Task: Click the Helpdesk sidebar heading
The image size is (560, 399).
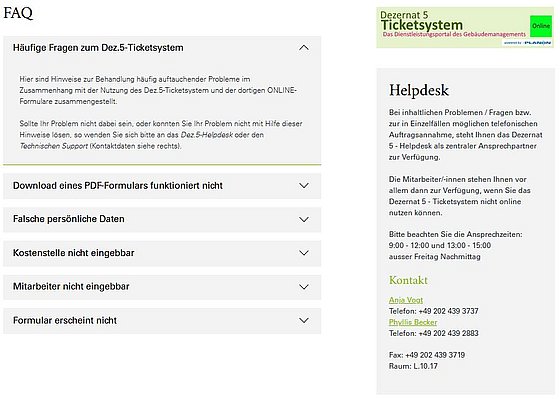Action: (x=419, y=90)
